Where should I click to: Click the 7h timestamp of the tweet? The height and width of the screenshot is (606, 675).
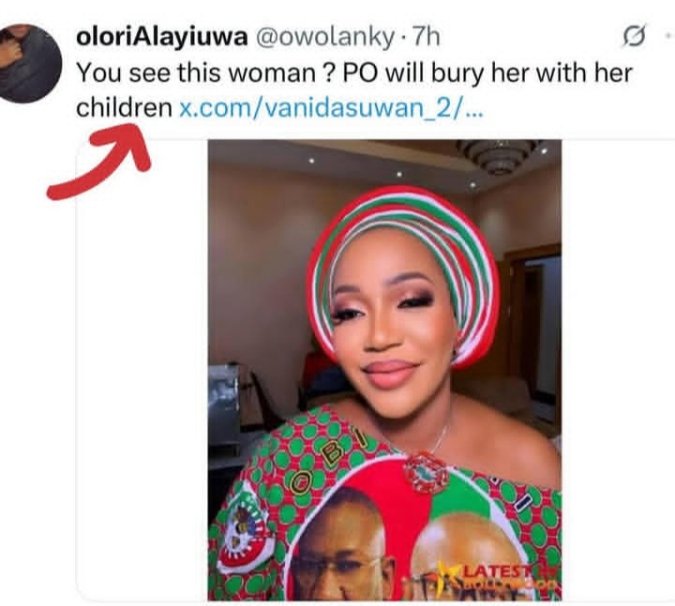pyautogui.click(x=427, y=38)
